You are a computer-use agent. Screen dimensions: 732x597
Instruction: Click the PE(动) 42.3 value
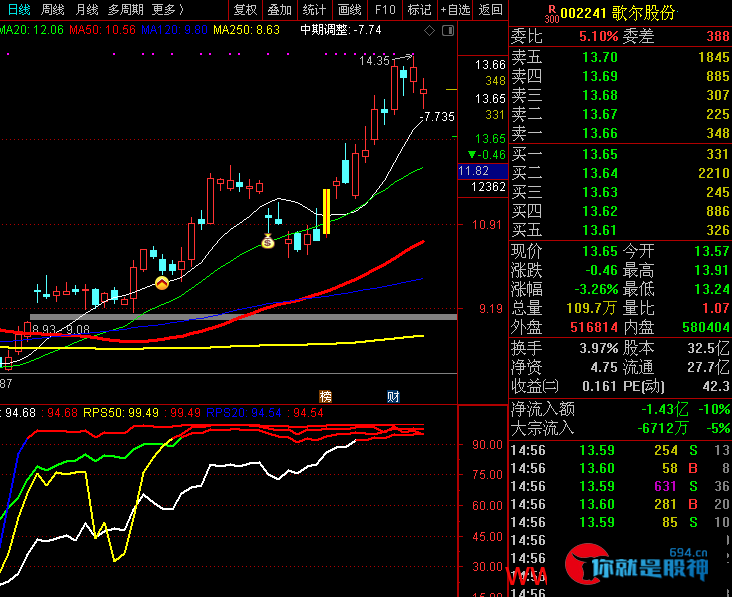[716, 386]
